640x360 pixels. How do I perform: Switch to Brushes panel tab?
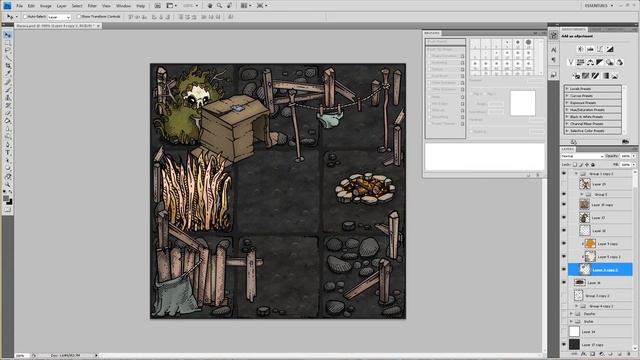(432, 33)
